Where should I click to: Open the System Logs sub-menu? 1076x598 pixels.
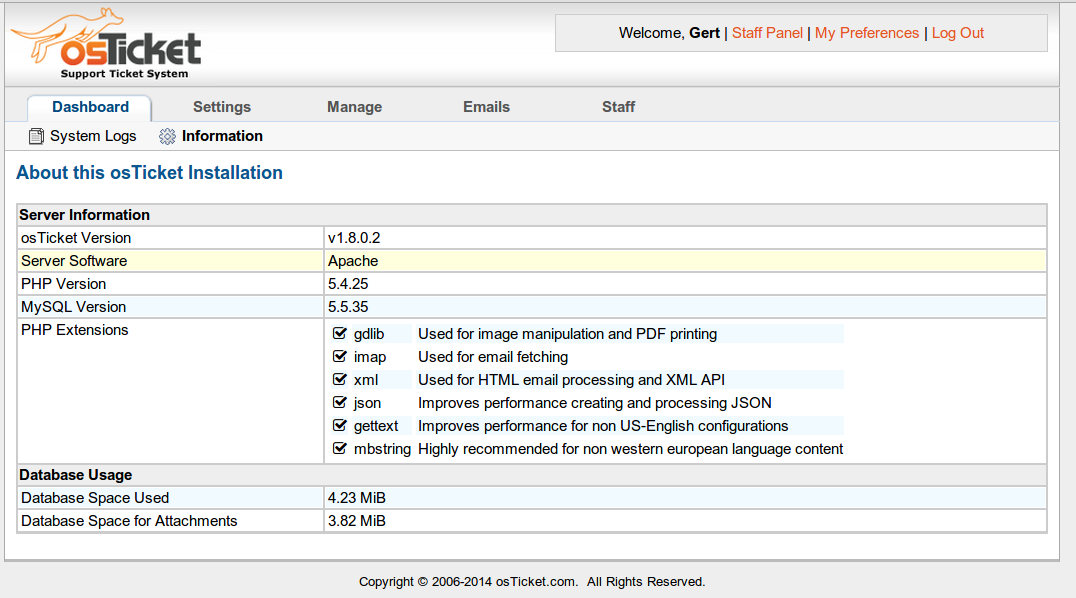point(93,136)
